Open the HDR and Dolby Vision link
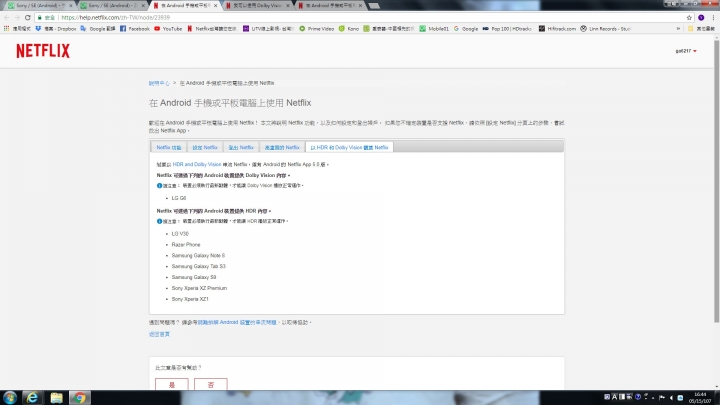 point(197,164)
